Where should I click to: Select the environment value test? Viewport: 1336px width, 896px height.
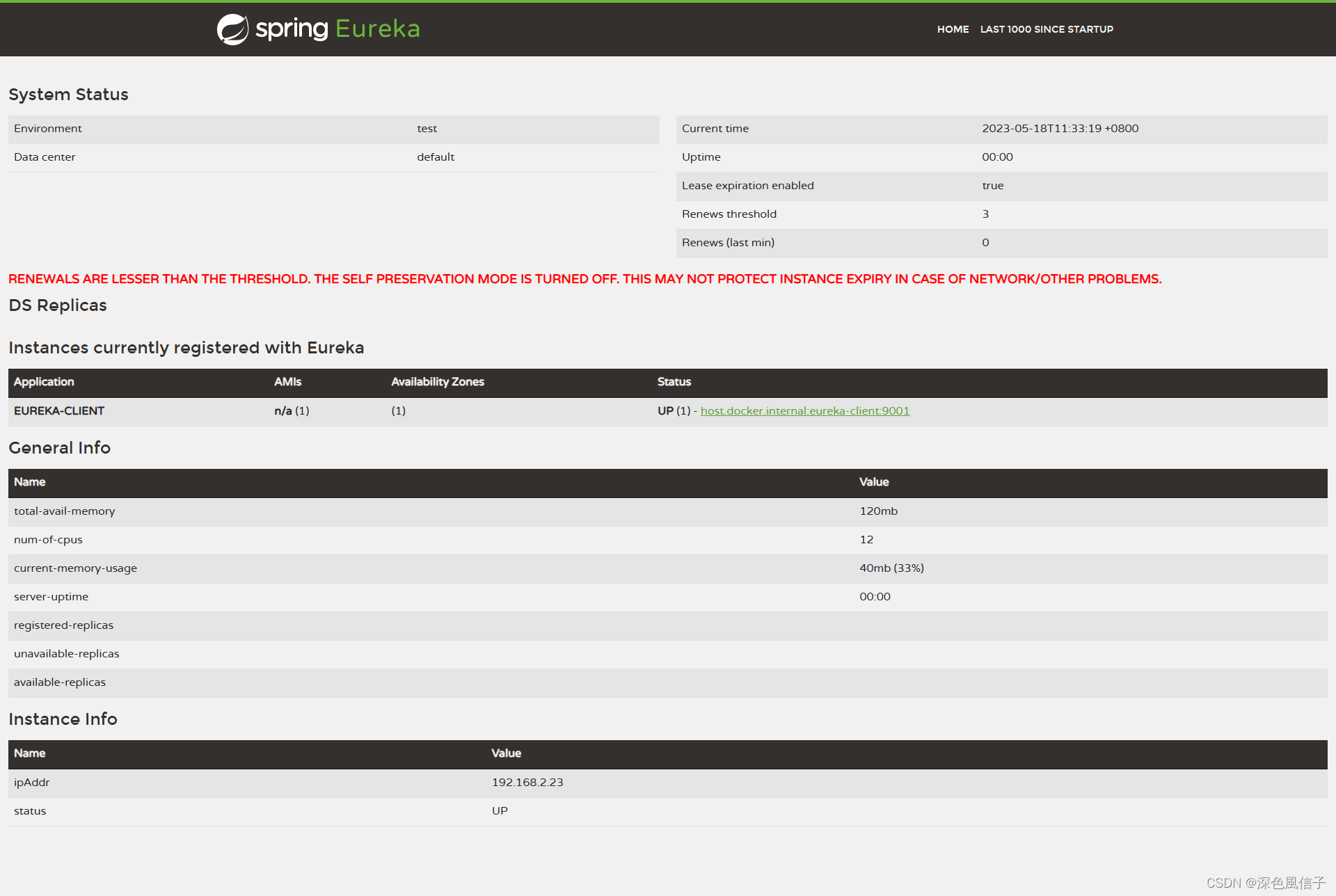point(427,129)
